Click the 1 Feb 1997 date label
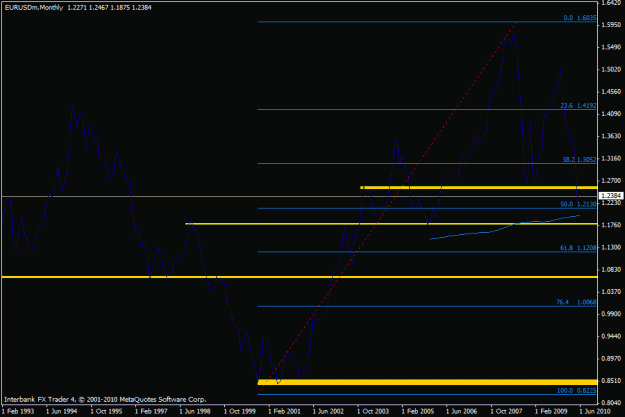Screen dimensions: 625x417 151,411
